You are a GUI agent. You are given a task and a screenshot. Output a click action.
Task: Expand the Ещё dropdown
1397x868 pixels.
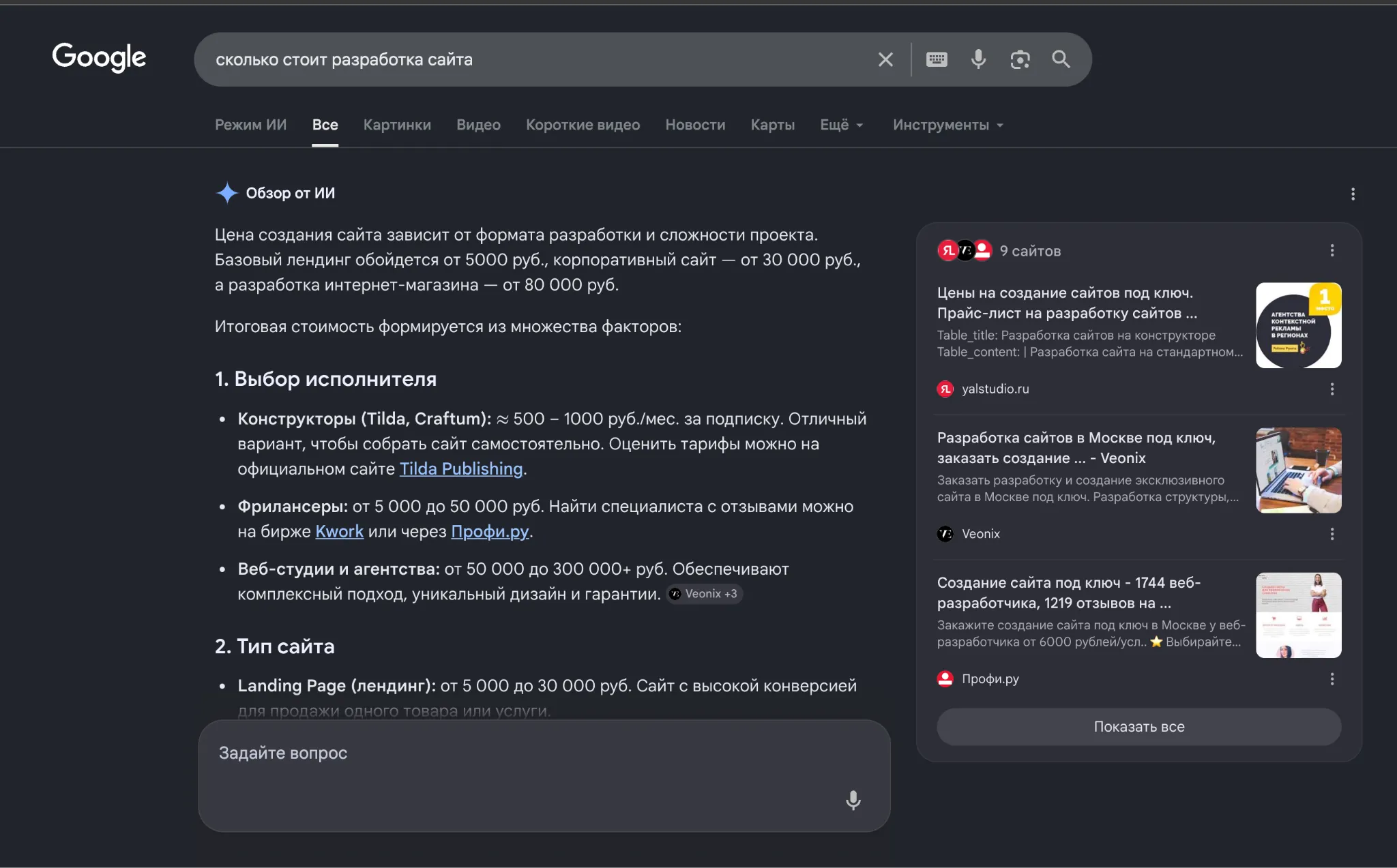point(842,125)
